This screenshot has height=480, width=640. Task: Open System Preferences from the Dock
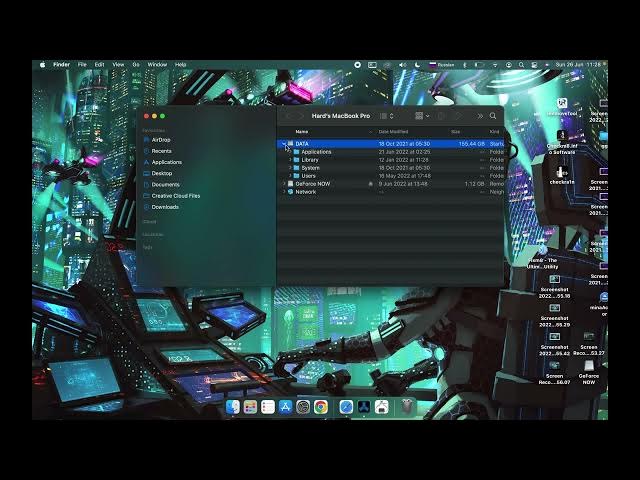(303, 407)
